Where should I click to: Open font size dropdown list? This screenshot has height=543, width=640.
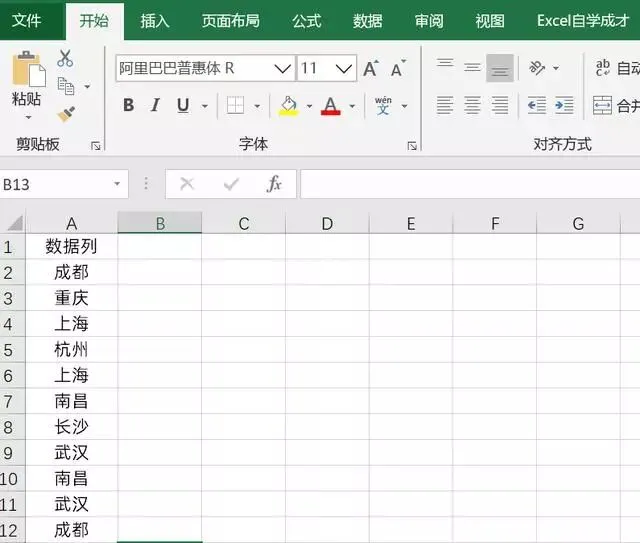[344, 68]
